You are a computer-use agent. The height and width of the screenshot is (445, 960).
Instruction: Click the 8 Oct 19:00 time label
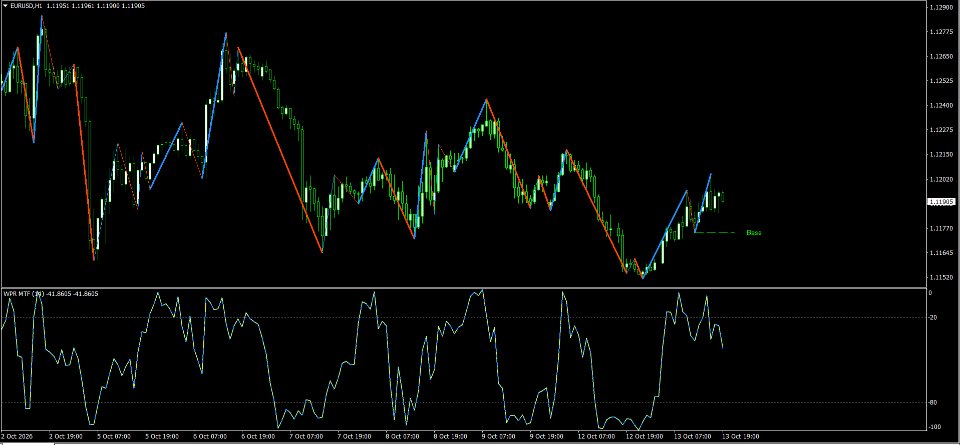coord(449,436)
